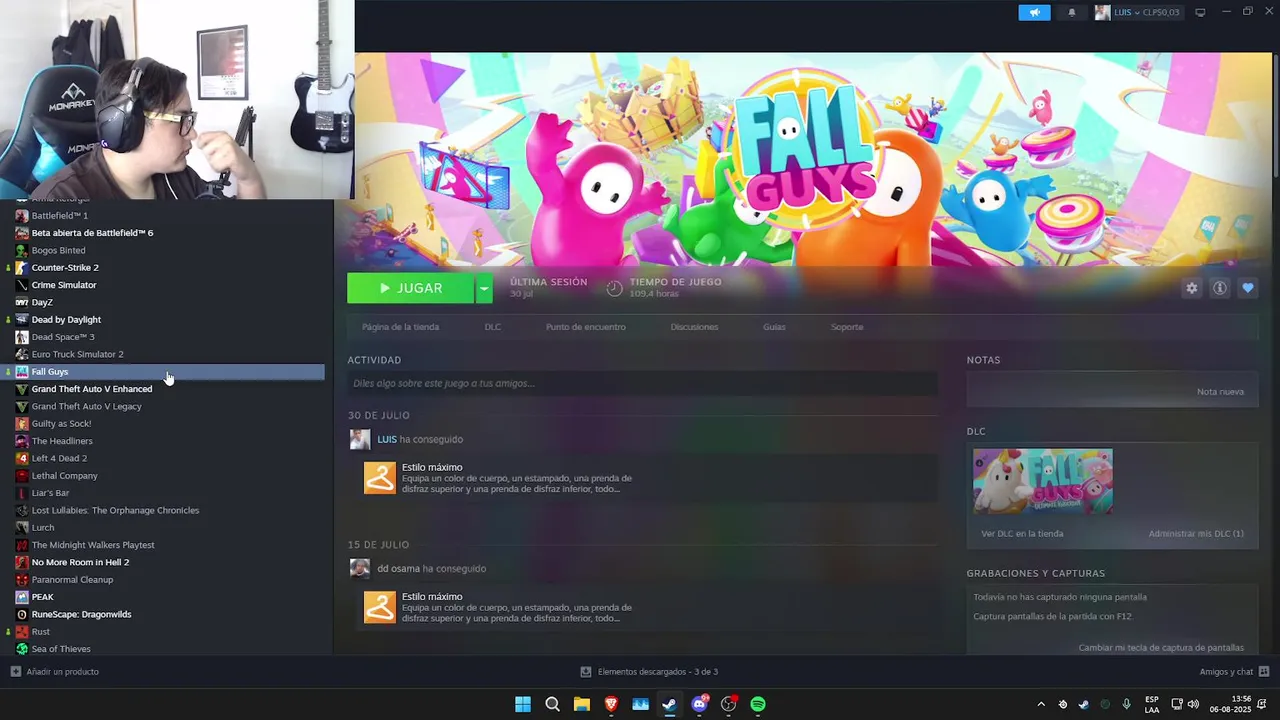1280x720 pixels.
Task: Toggle favorite heart for Fall Guys
Action: click(x=1247, y=288)
